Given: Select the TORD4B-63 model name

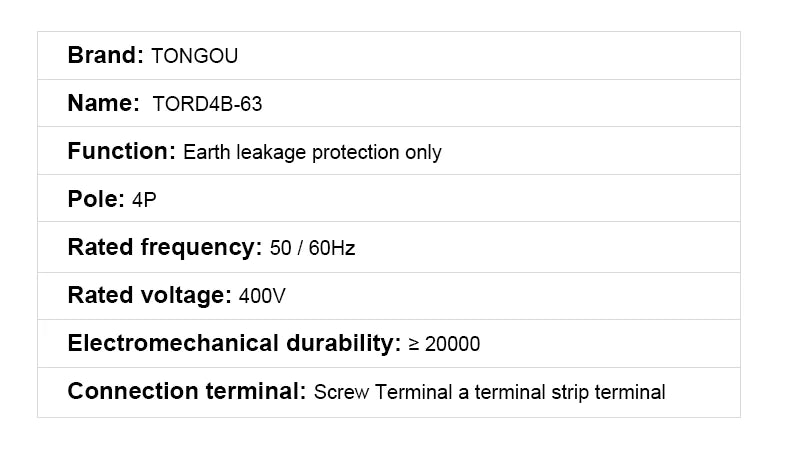Looking at the screenshot, I should pos(207,105).
